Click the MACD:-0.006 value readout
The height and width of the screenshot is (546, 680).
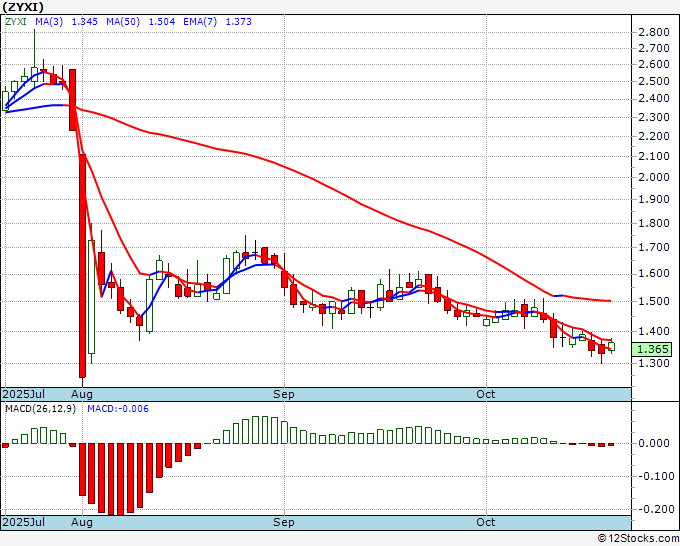click(x=118, y=409)
